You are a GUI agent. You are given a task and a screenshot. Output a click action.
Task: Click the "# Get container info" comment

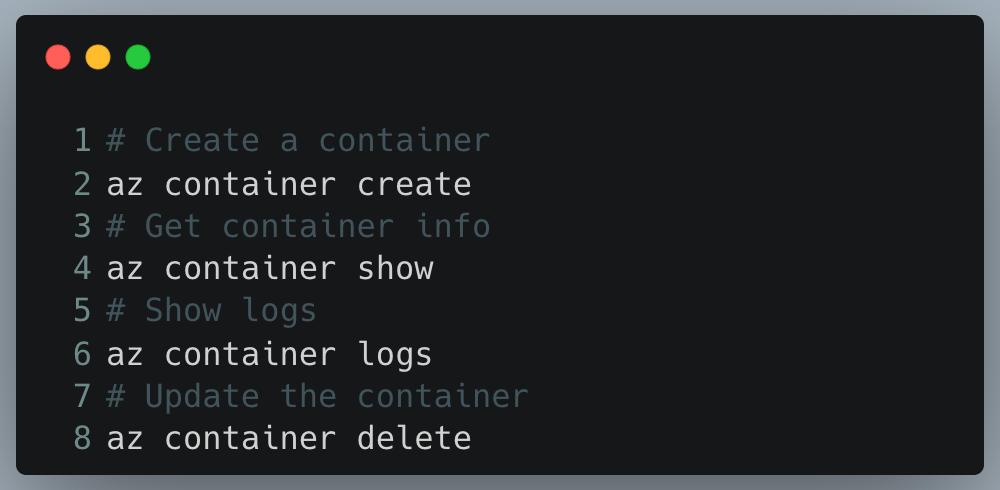coord(298,226)
